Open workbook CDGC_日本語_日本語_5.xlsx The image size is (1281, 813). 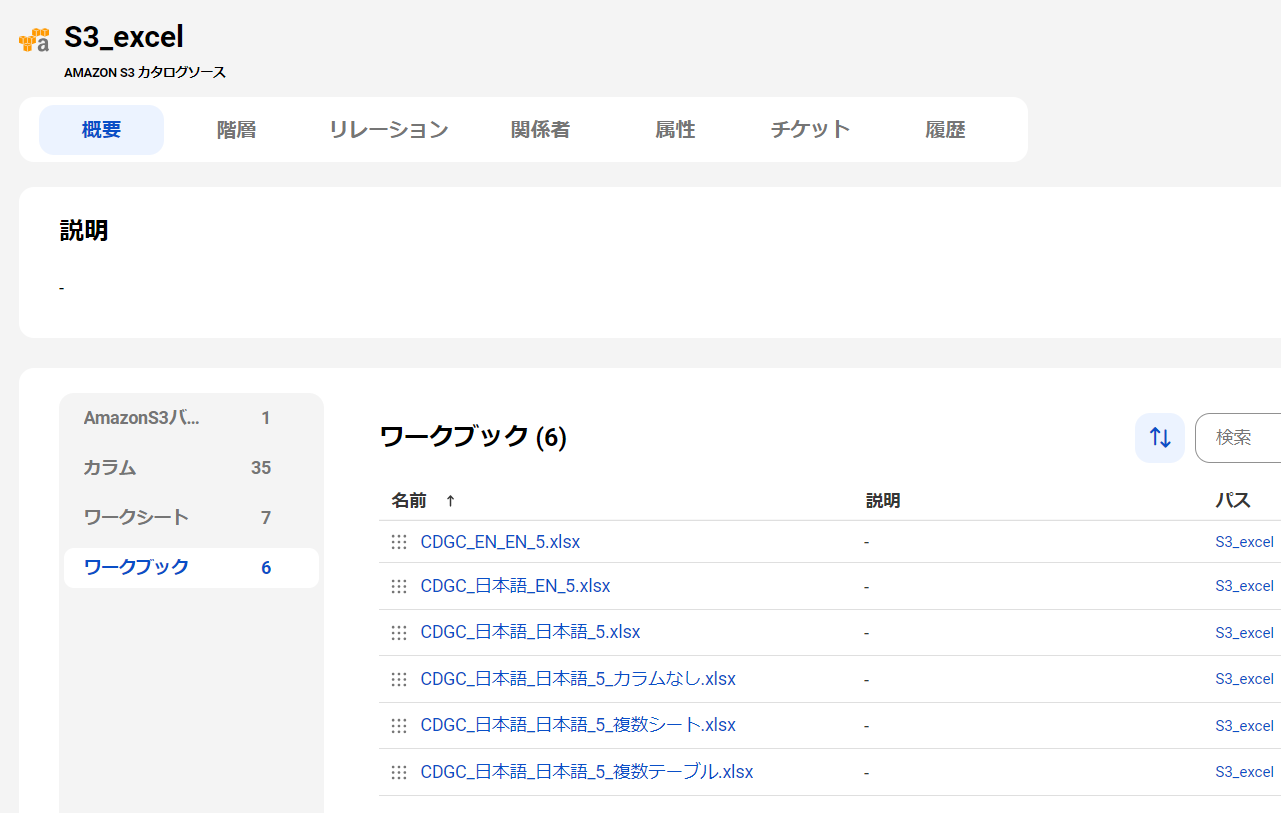pos(530,632)
